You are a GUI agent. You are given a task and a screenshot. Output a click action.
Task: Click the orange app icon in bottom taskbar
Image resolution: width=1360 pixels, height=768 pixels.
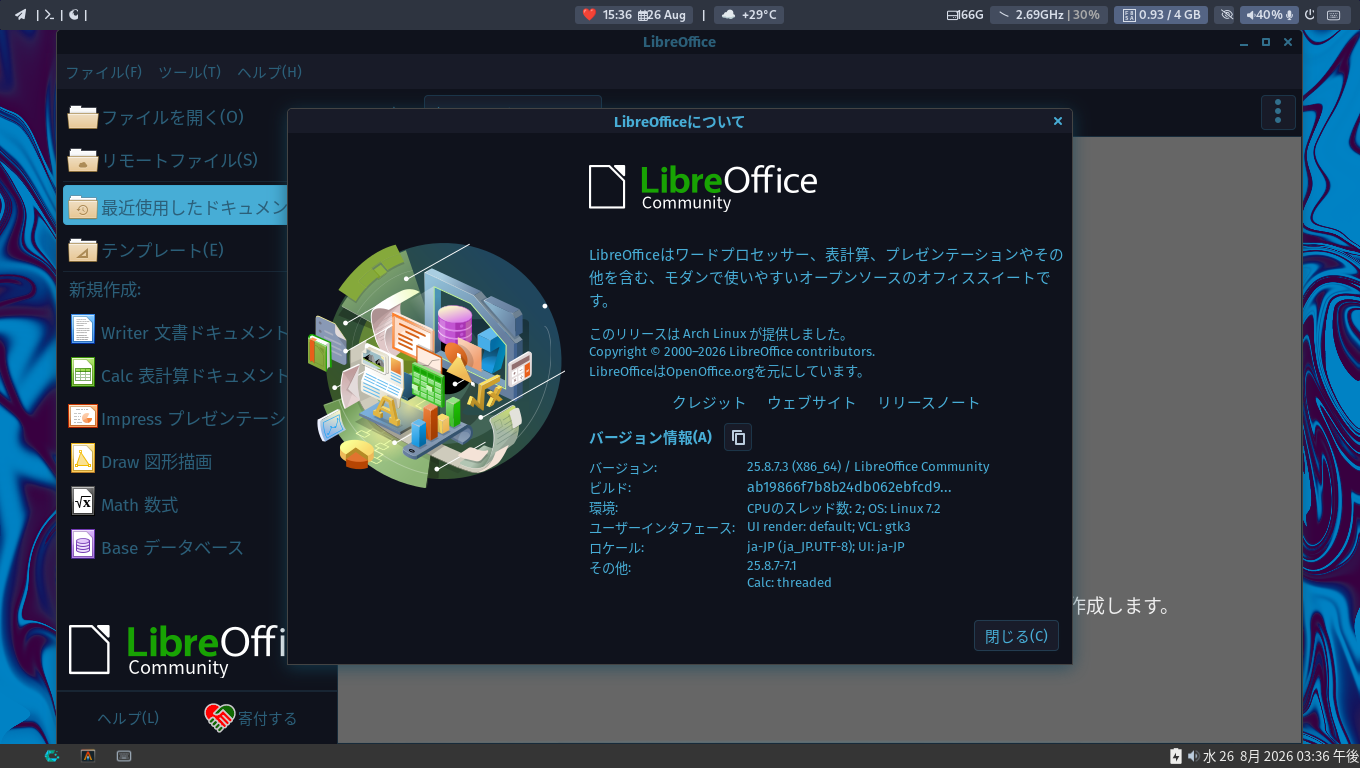coord(88,756)
